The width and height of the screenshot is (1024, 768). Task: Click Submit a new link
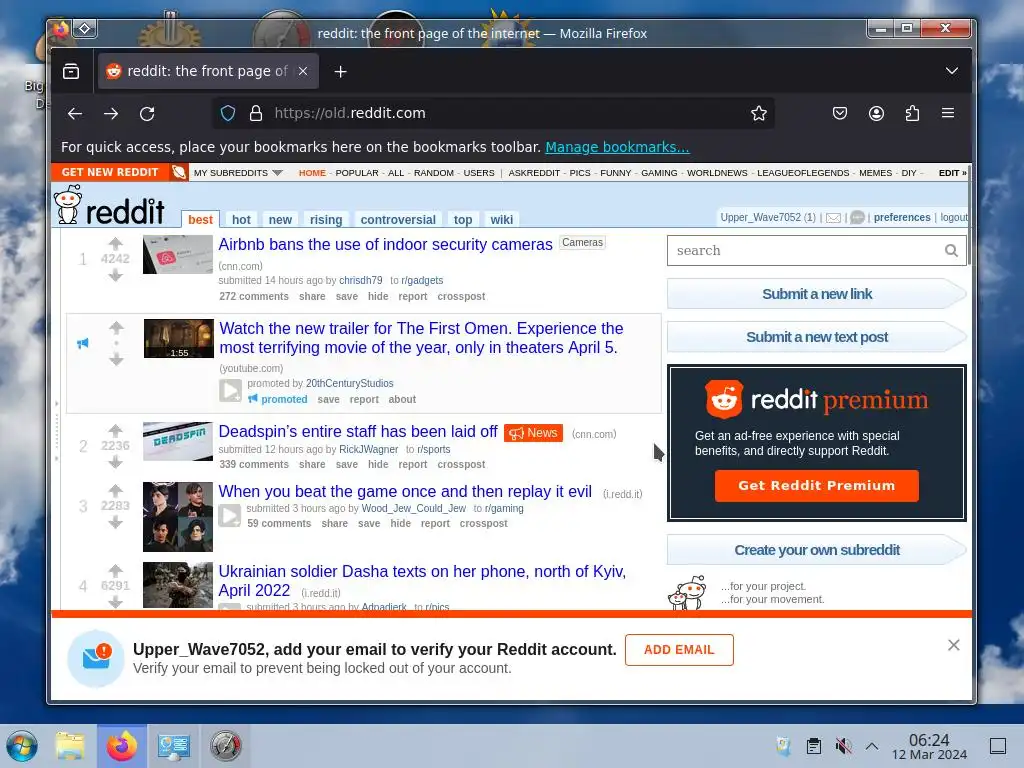(x=816, y=294)
